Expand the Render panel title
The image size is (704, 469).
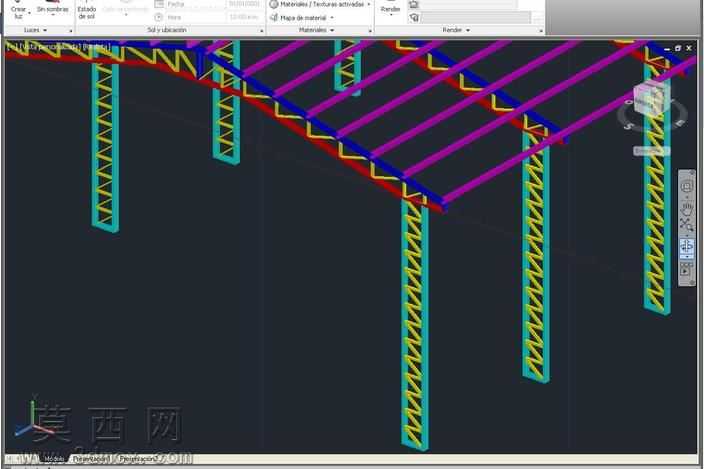[456, 30]
